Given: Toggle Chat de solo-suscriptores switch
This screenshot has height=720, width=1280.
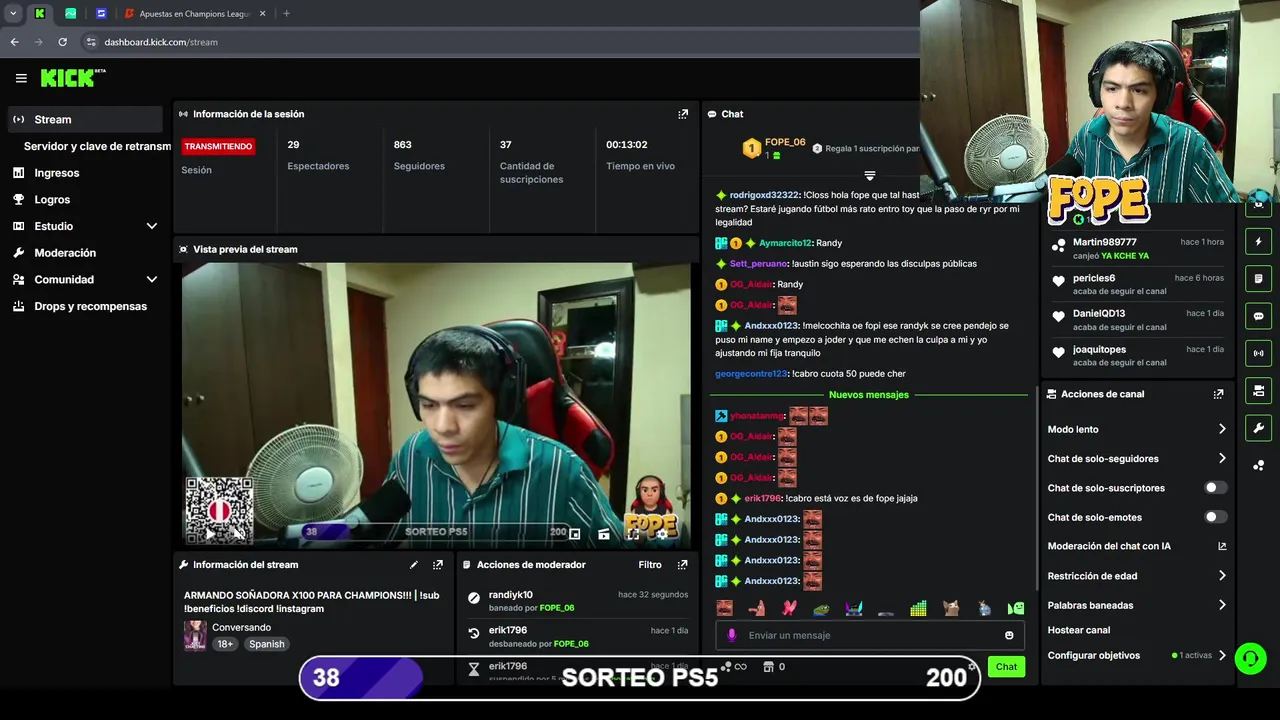Looking at the screenshot, I should (x=1215, y=488).
